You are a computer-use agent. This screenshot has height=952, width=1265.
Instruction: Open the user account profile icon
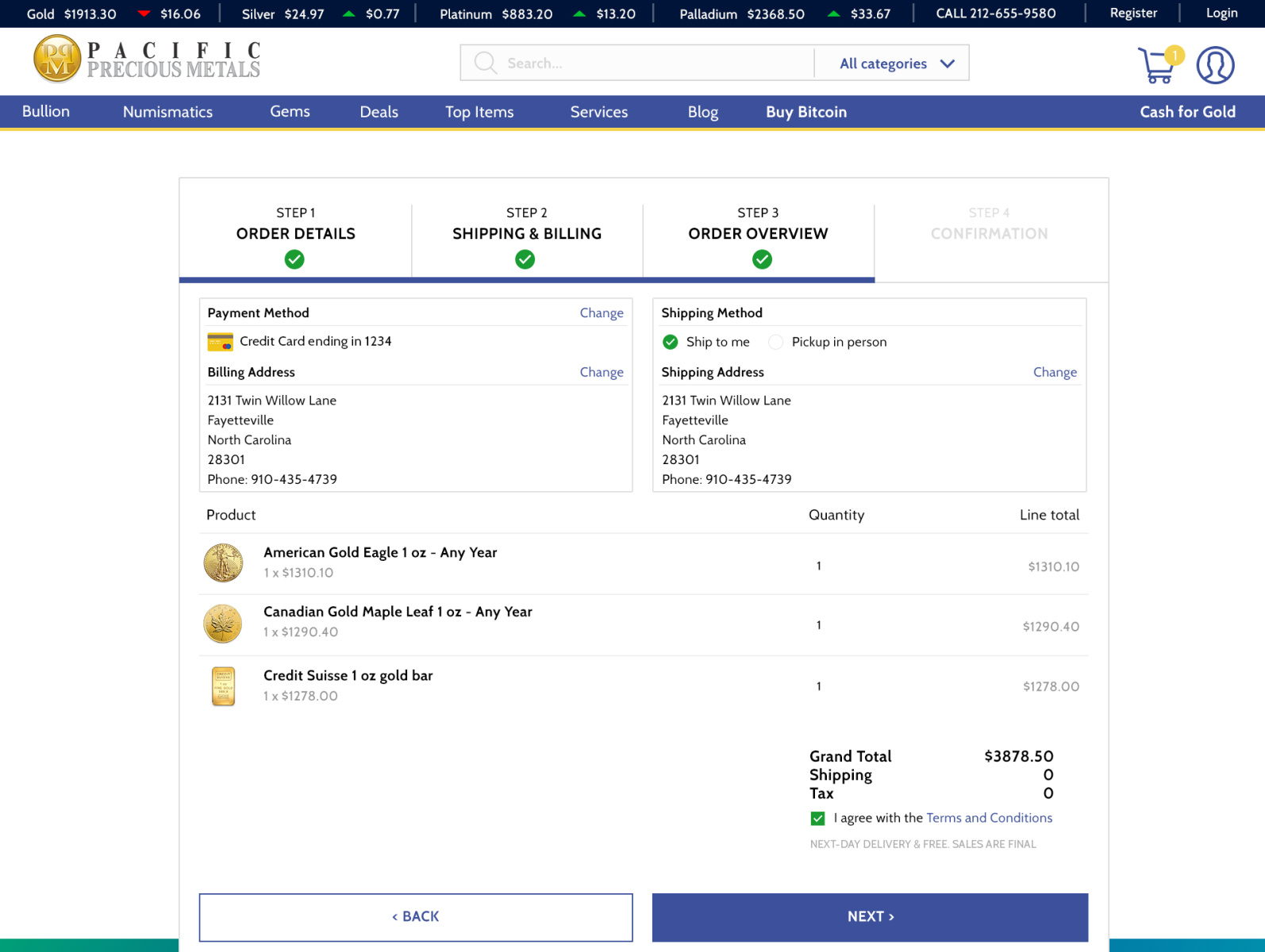tap(1215, 65)
